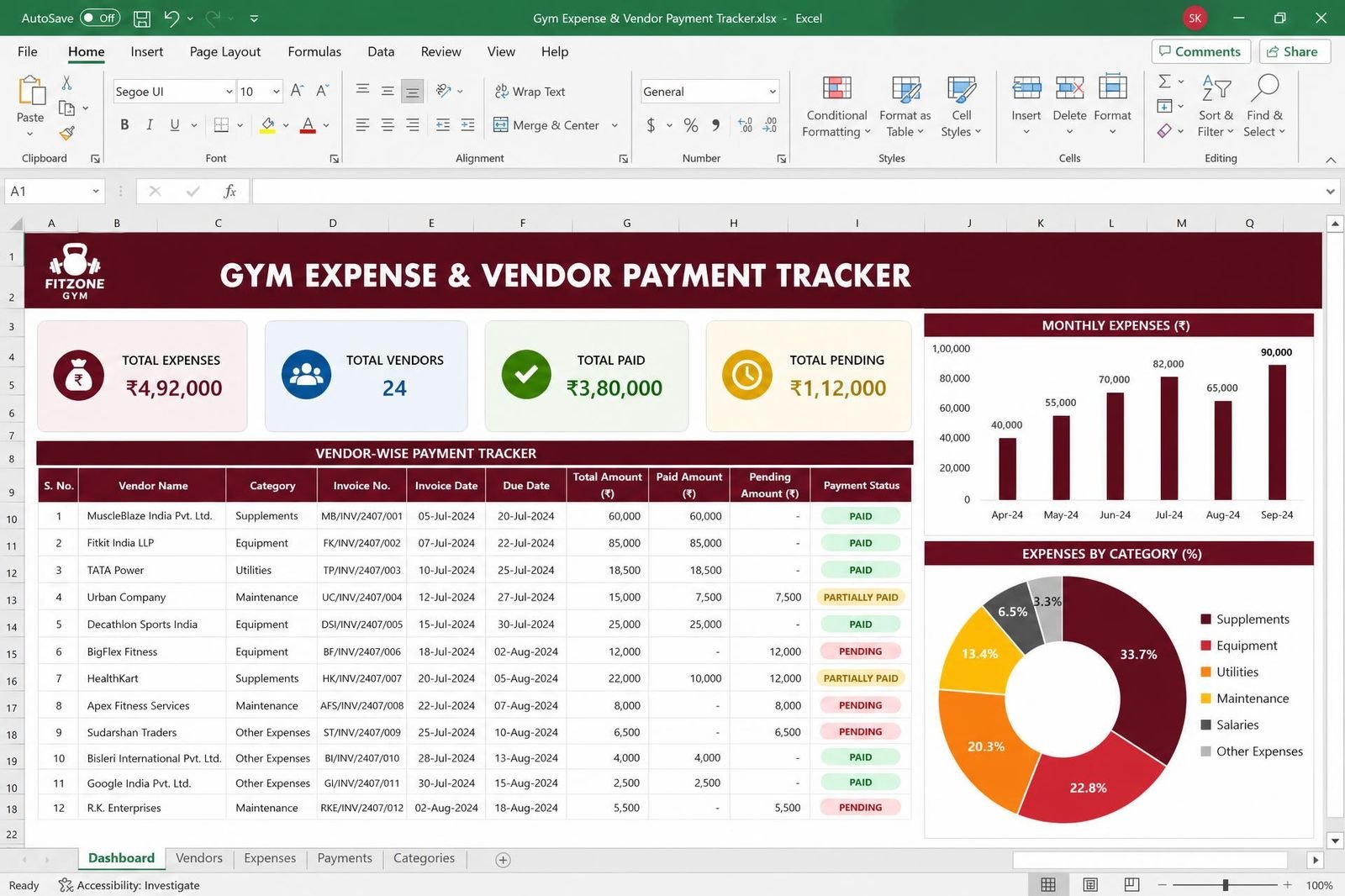Open Sort & Filter menu
The height and width of the screenshot is (896, 1345).
point(1216,106)
